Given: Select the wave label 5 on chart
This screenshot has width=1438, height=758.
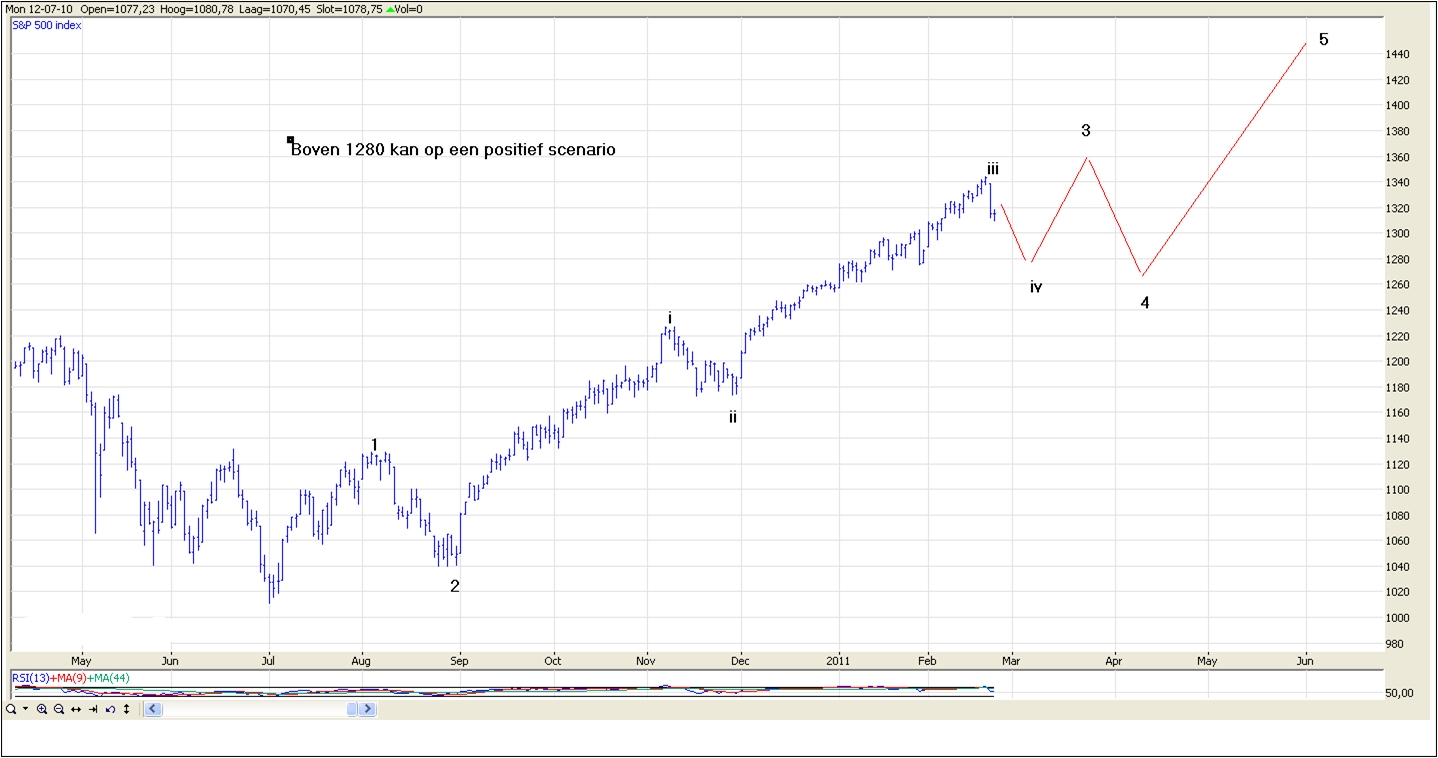Looking at the screenshot, I should click(1323, 40).
